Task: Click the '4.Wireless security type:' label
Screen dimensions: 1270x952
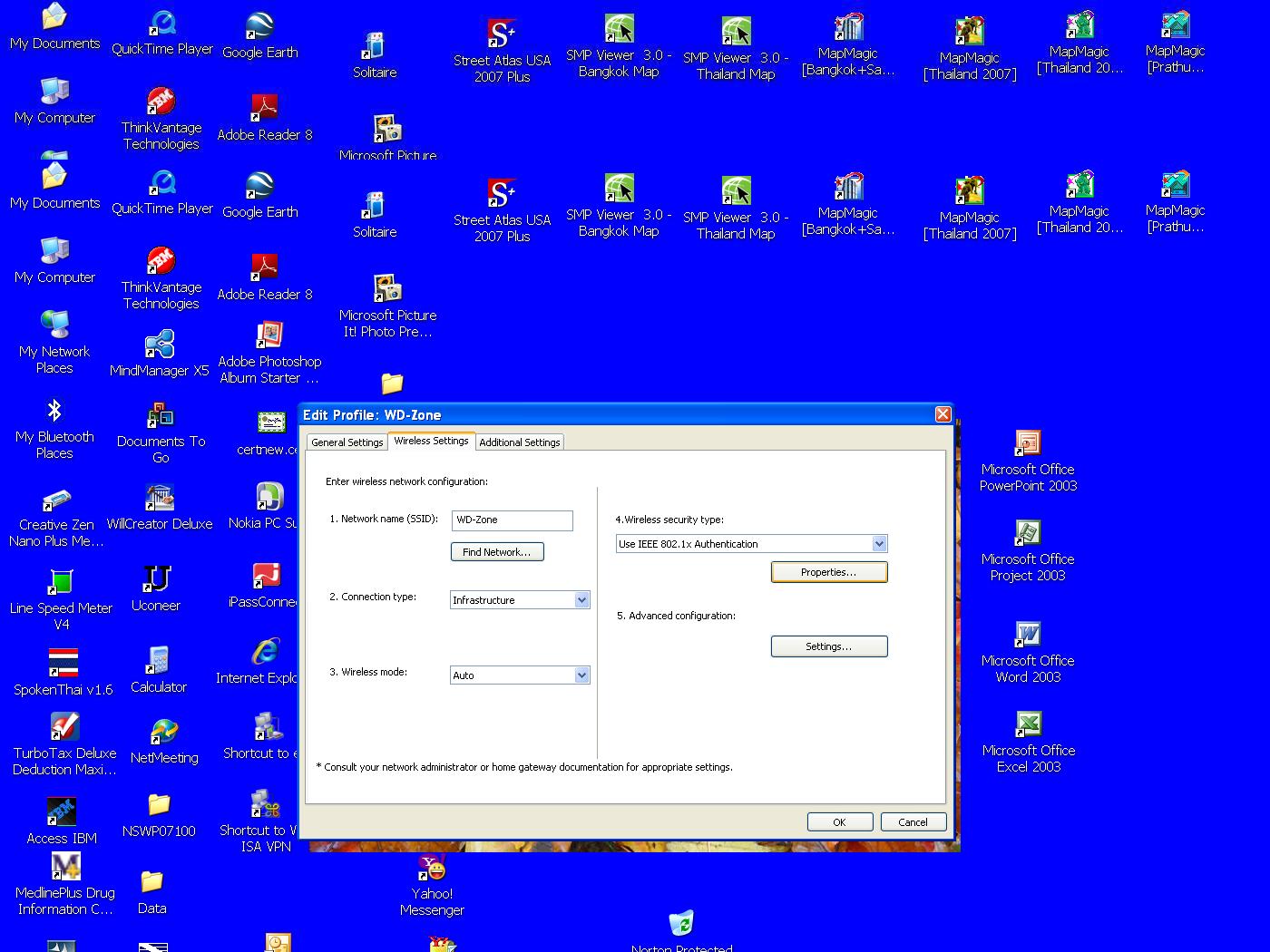Action: [669, 520]
